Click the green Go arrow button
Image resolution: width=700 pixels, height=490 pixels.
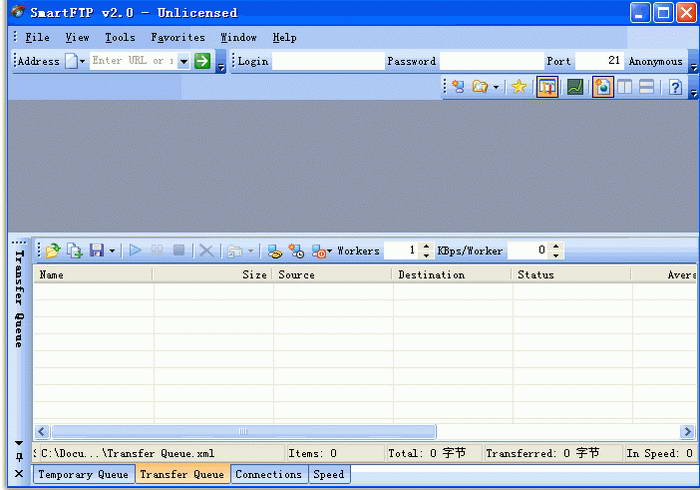(x=202, y=61)
